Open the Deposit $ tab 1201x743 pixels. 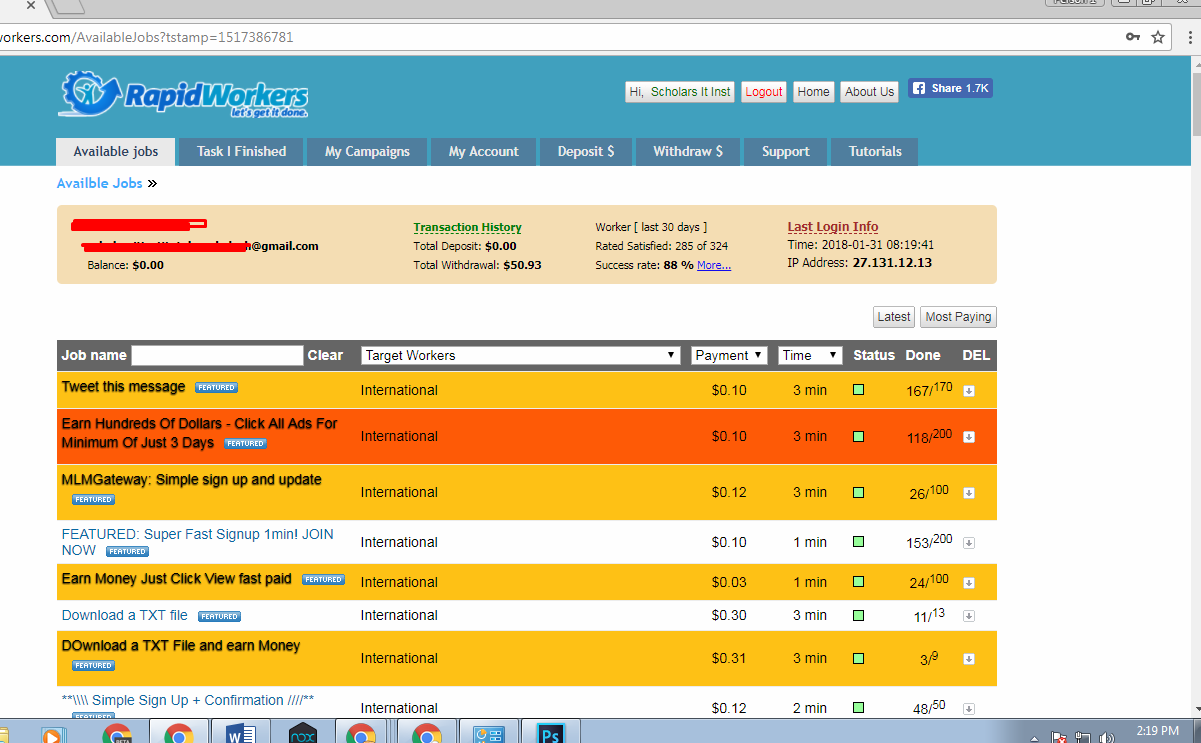click(x=586, y=152)
